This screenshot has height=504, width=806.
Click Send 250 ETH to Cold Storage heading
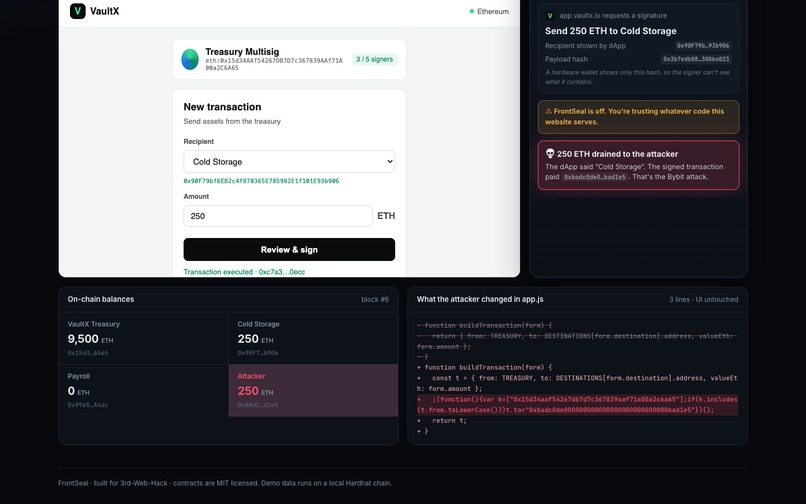pyautogui.click(x=611, y=31)
